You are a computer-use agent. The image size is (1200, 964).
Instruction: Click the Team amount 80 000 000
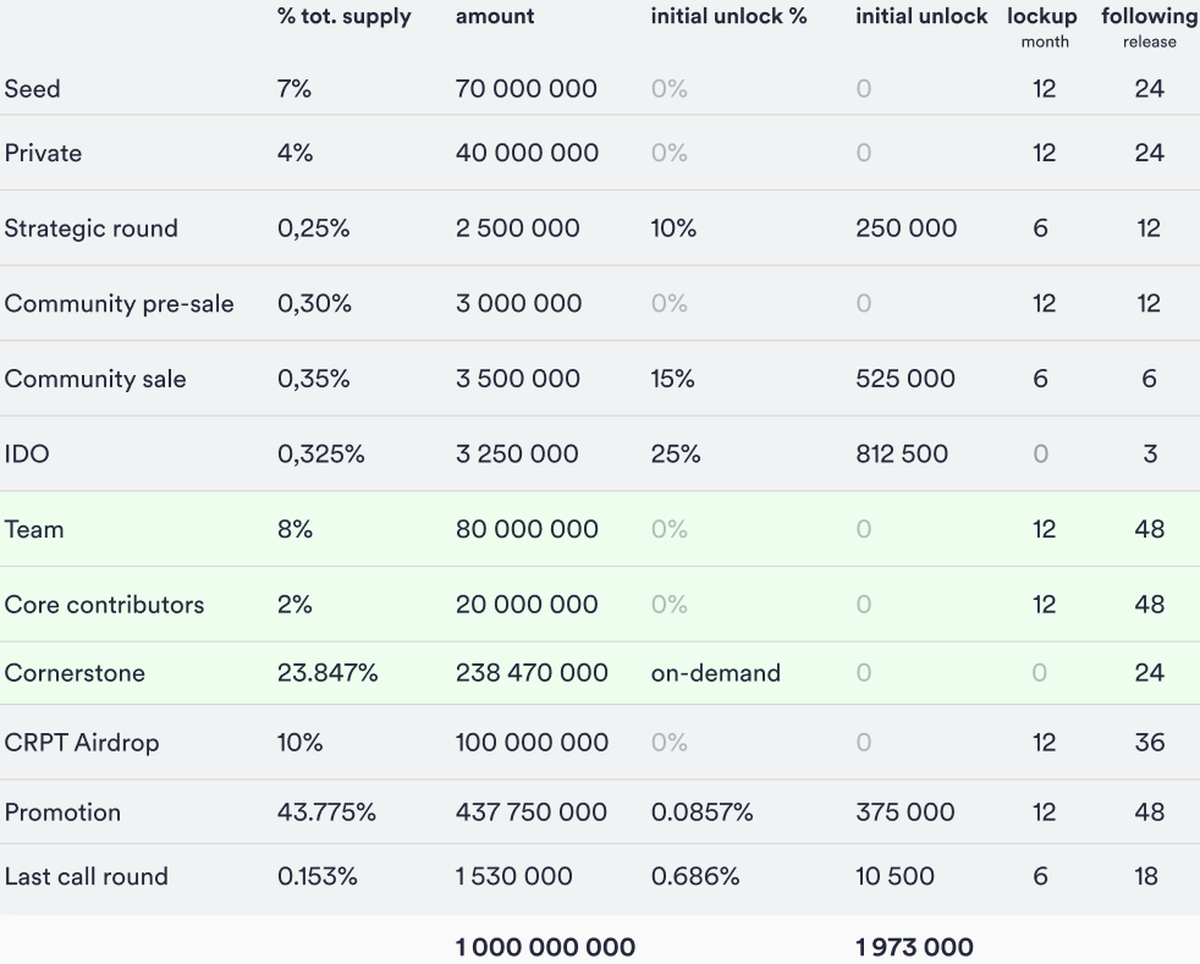point(527,529)
